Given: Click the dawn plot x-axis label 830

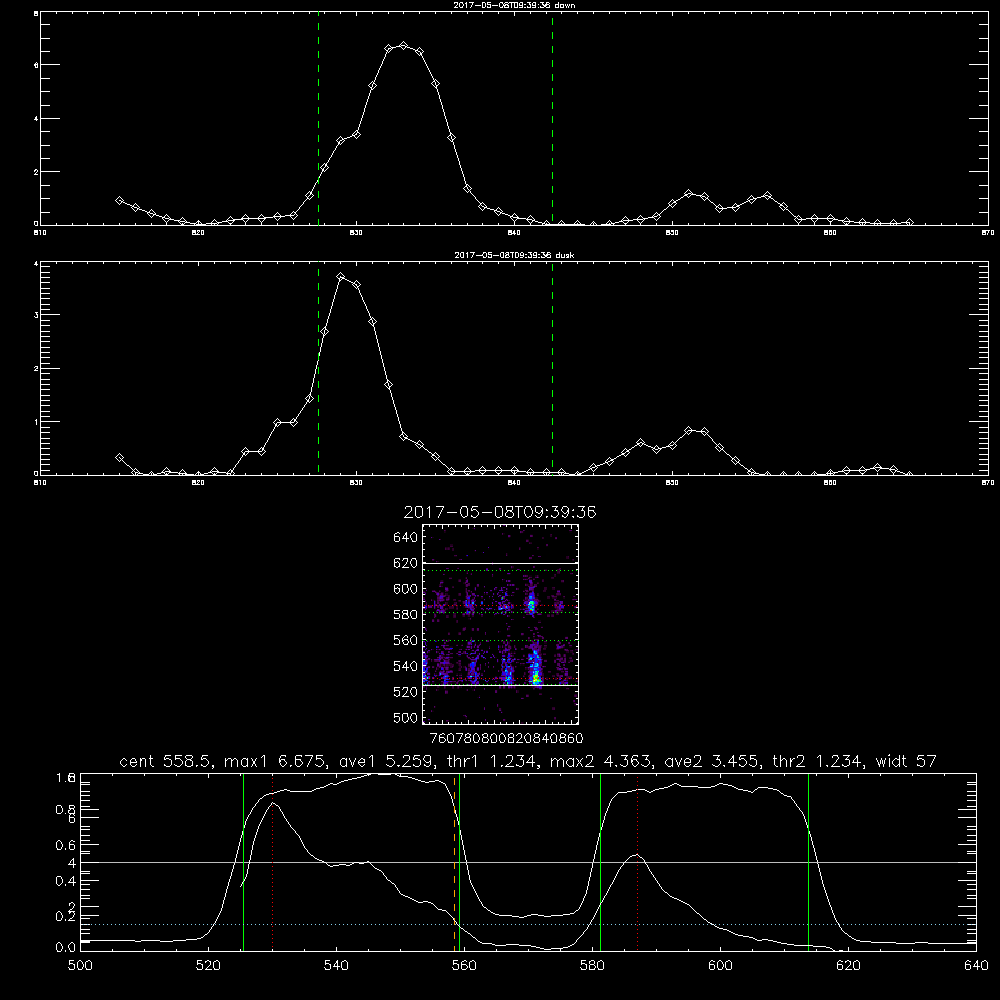Looking at the screenshot, I should pos(356,233).
